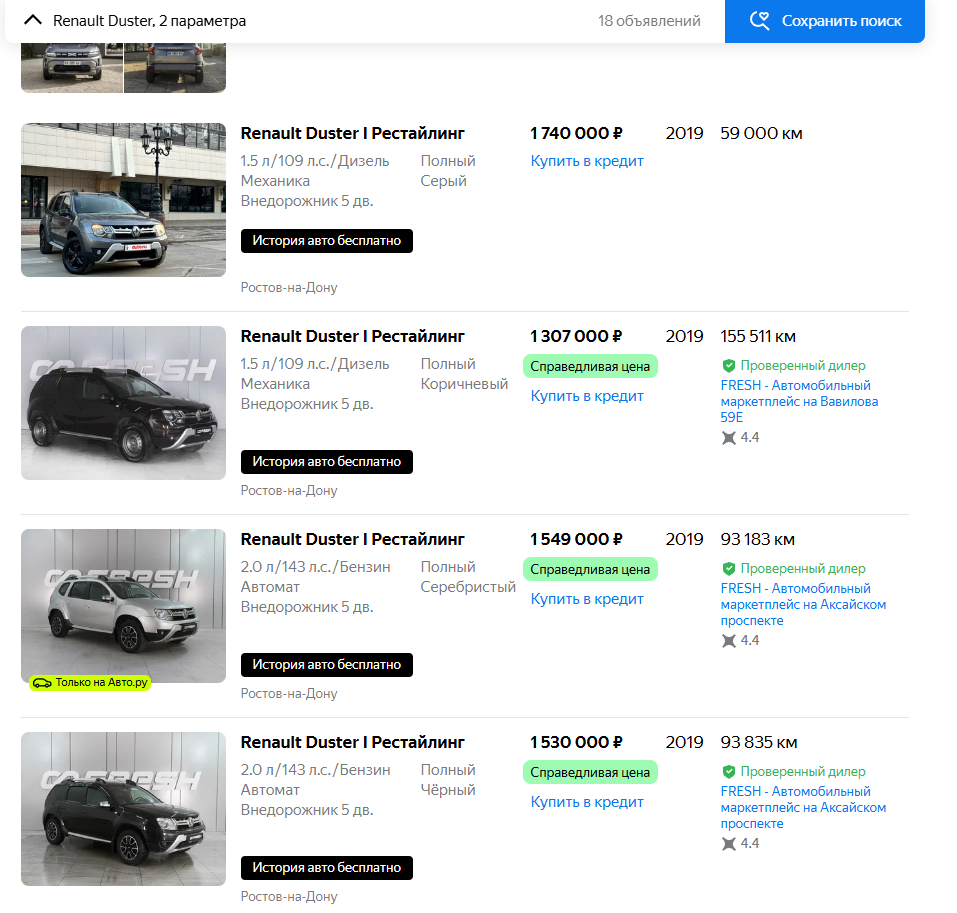Open listing title priced 1 530 000 ₽
Screen dimensions: 957x913
(352, 742)
